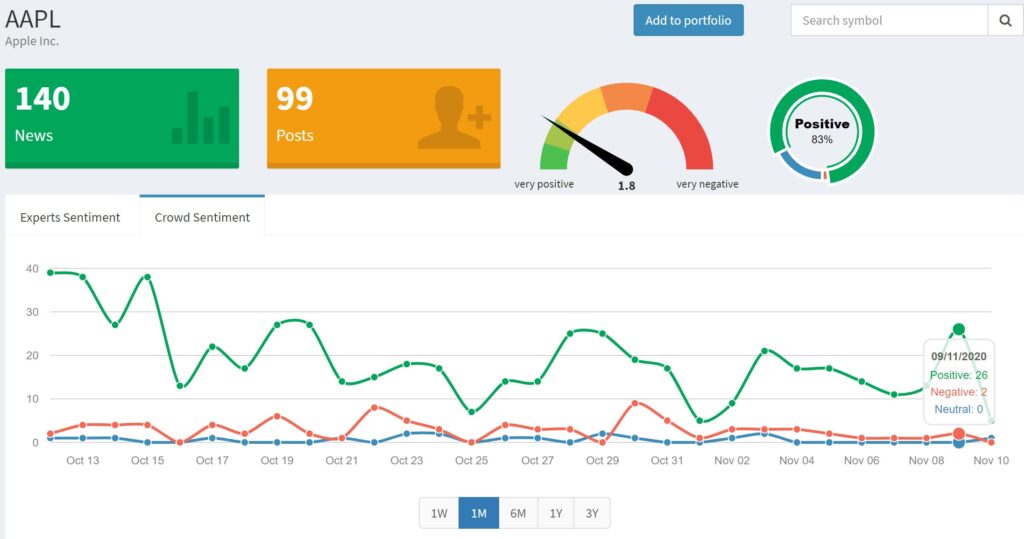The height and width of the screenshot is (539, 1024).
Task: Open the 99 Posts orange card
Action: coord(384,118)
